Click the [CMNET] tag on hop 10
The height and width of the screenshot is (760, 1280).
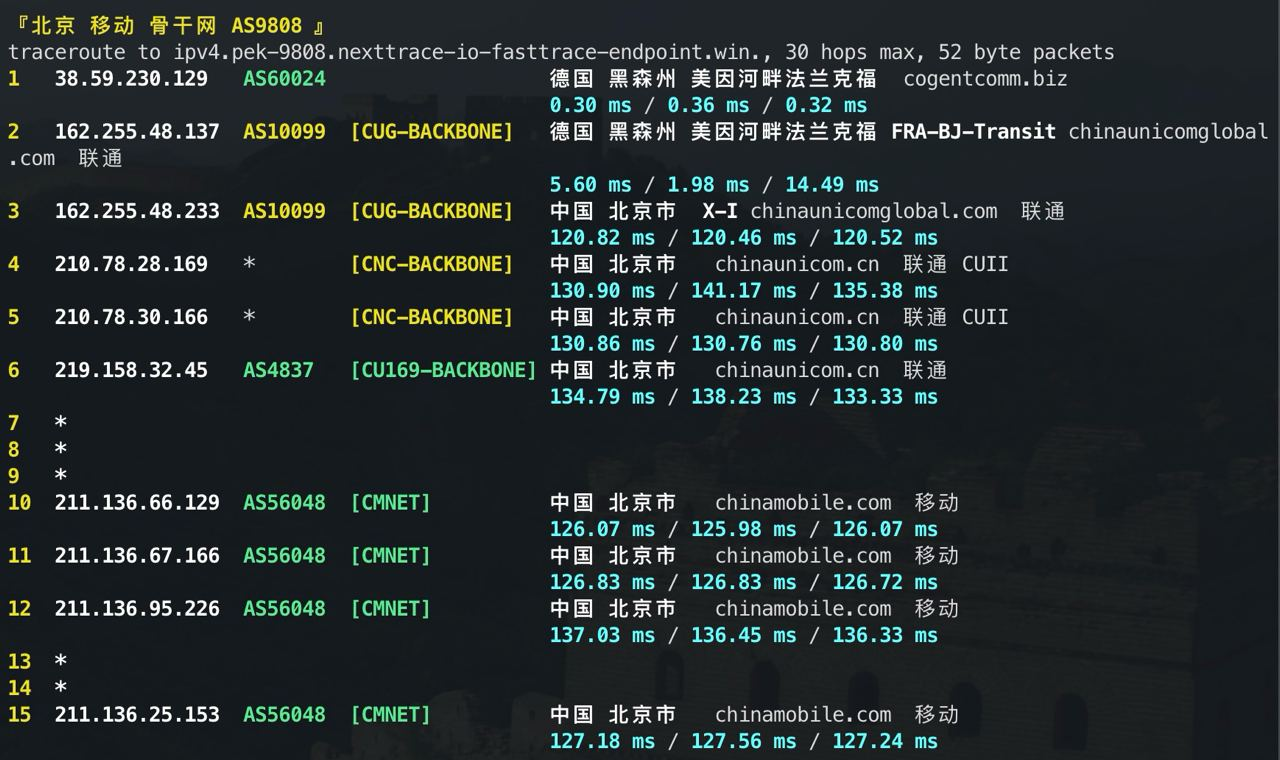click(x=390, y=502)
